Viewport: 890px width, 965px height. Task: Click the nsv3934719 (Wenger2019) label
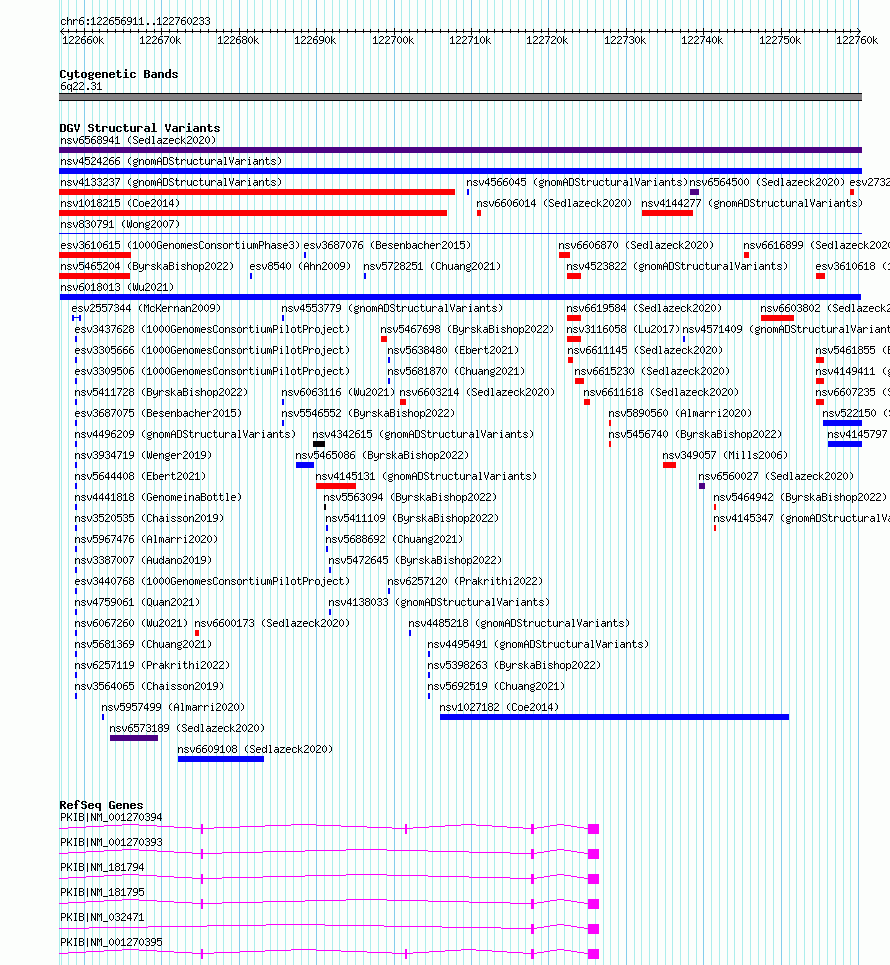click(143, 455)
